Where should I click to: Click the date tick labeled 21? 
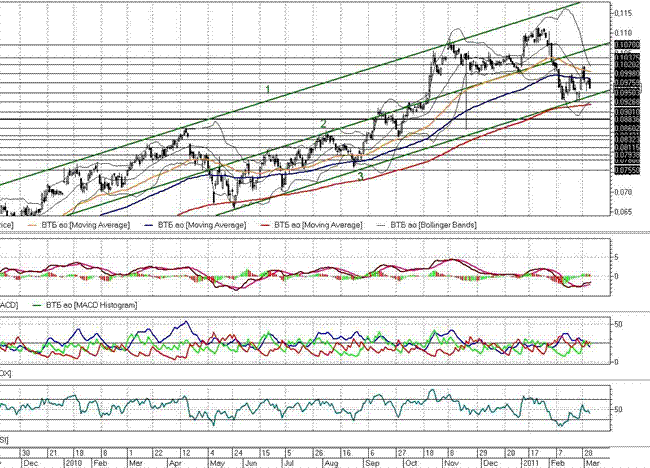pyautogui.click(x=53, y=453)
